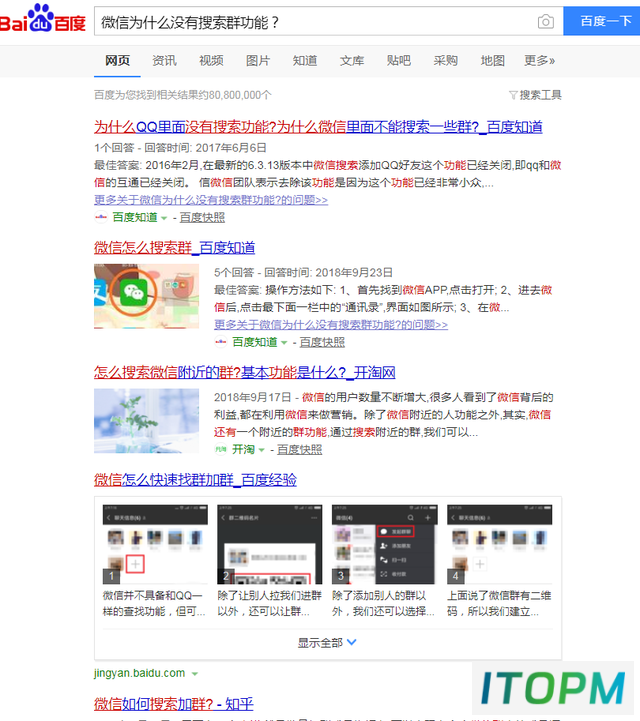Open the 地图 tab
Screen dimensions: 640x721
(x=492, y=61)
